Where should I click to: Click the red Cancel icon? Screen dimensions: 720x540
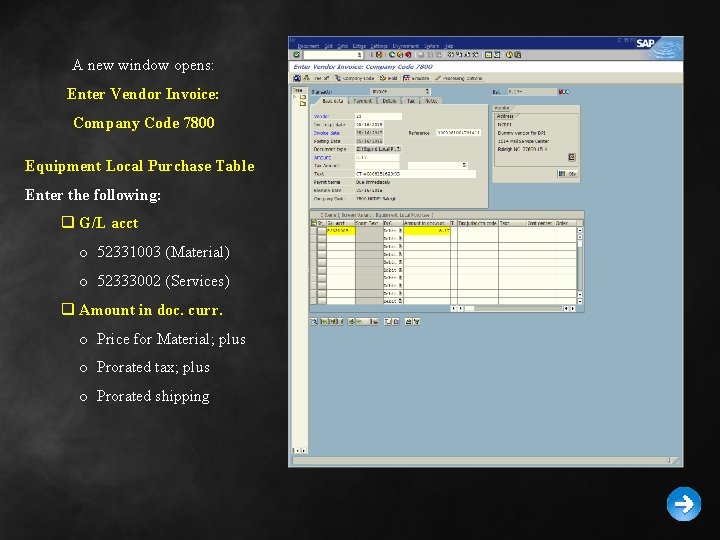408,55
